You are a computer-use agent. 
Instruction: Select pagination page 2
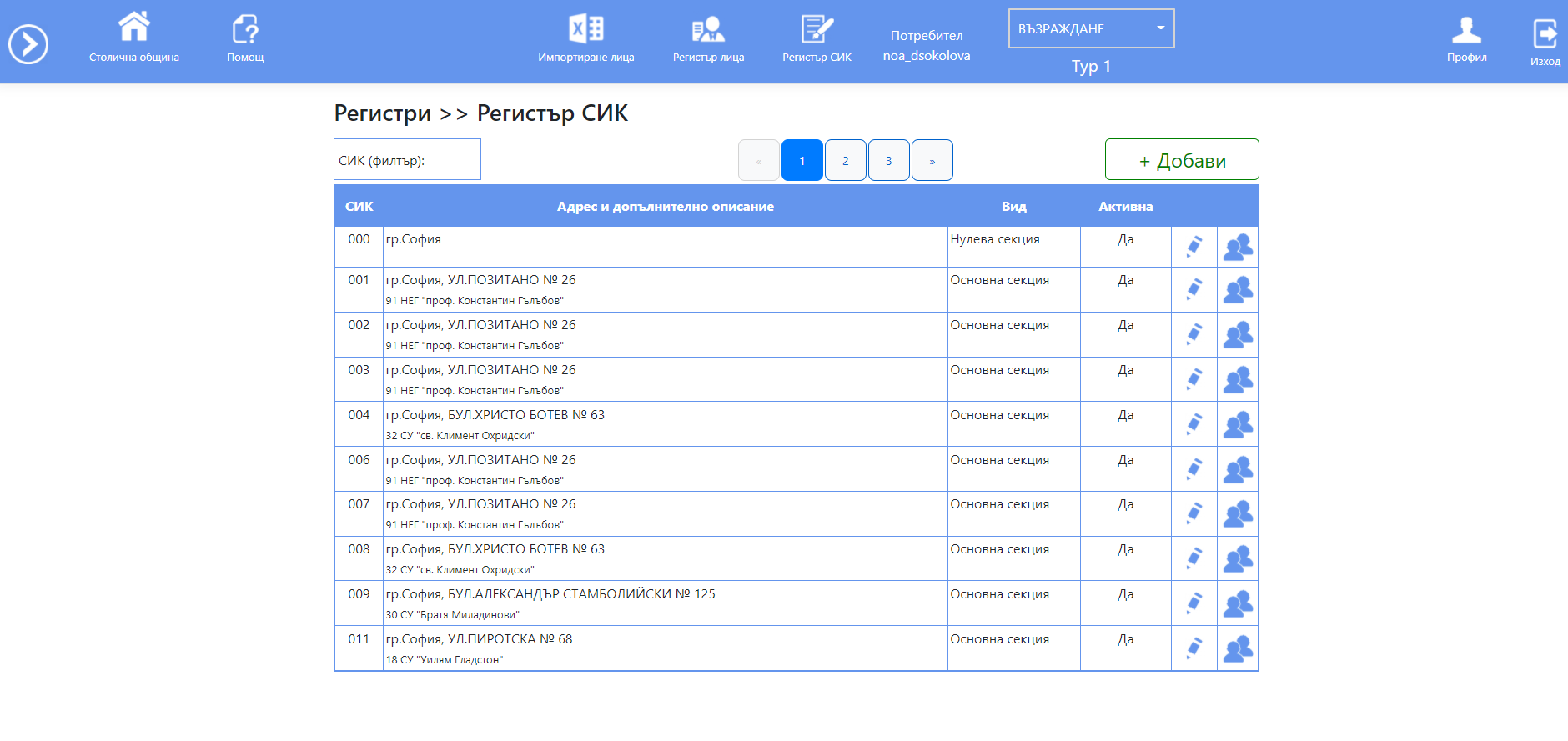tap(846, 160)
